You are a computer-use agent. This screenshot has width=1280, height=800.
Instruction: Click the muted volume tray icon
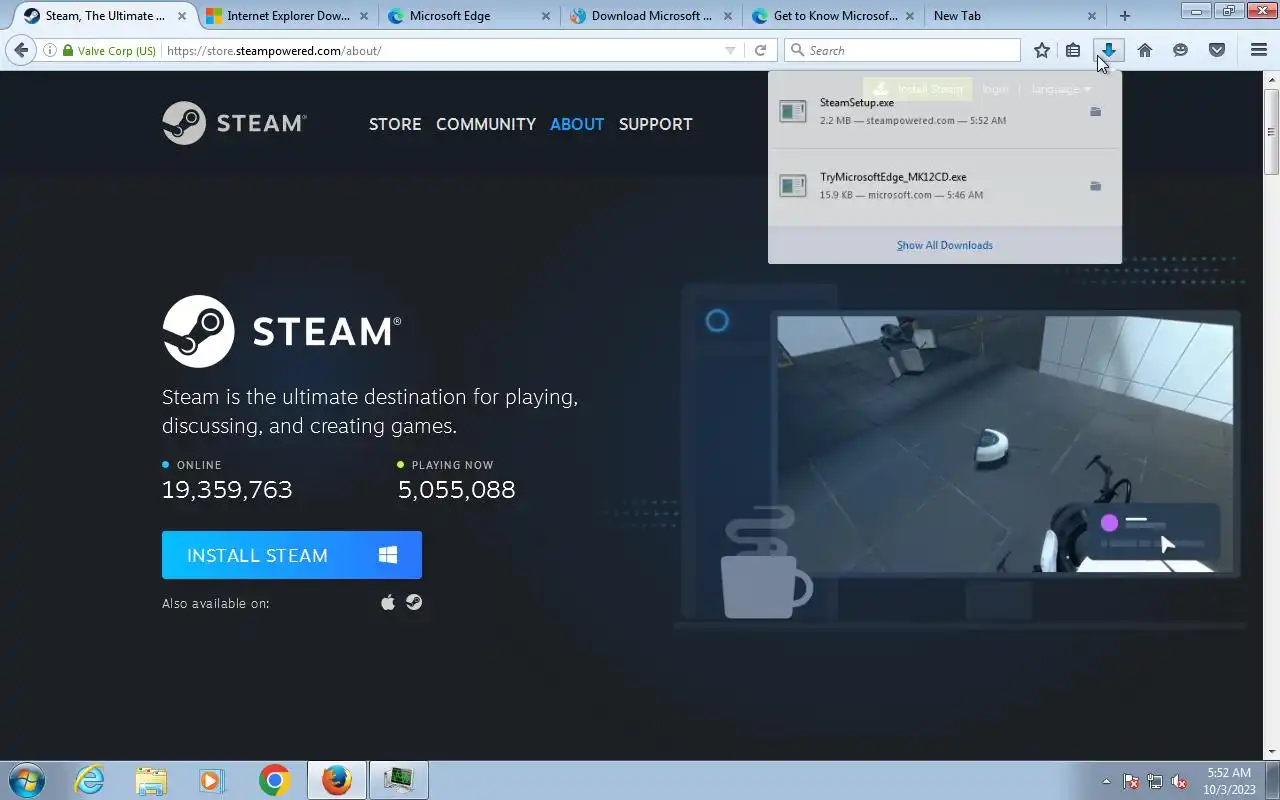click(x=1179, y=781)
